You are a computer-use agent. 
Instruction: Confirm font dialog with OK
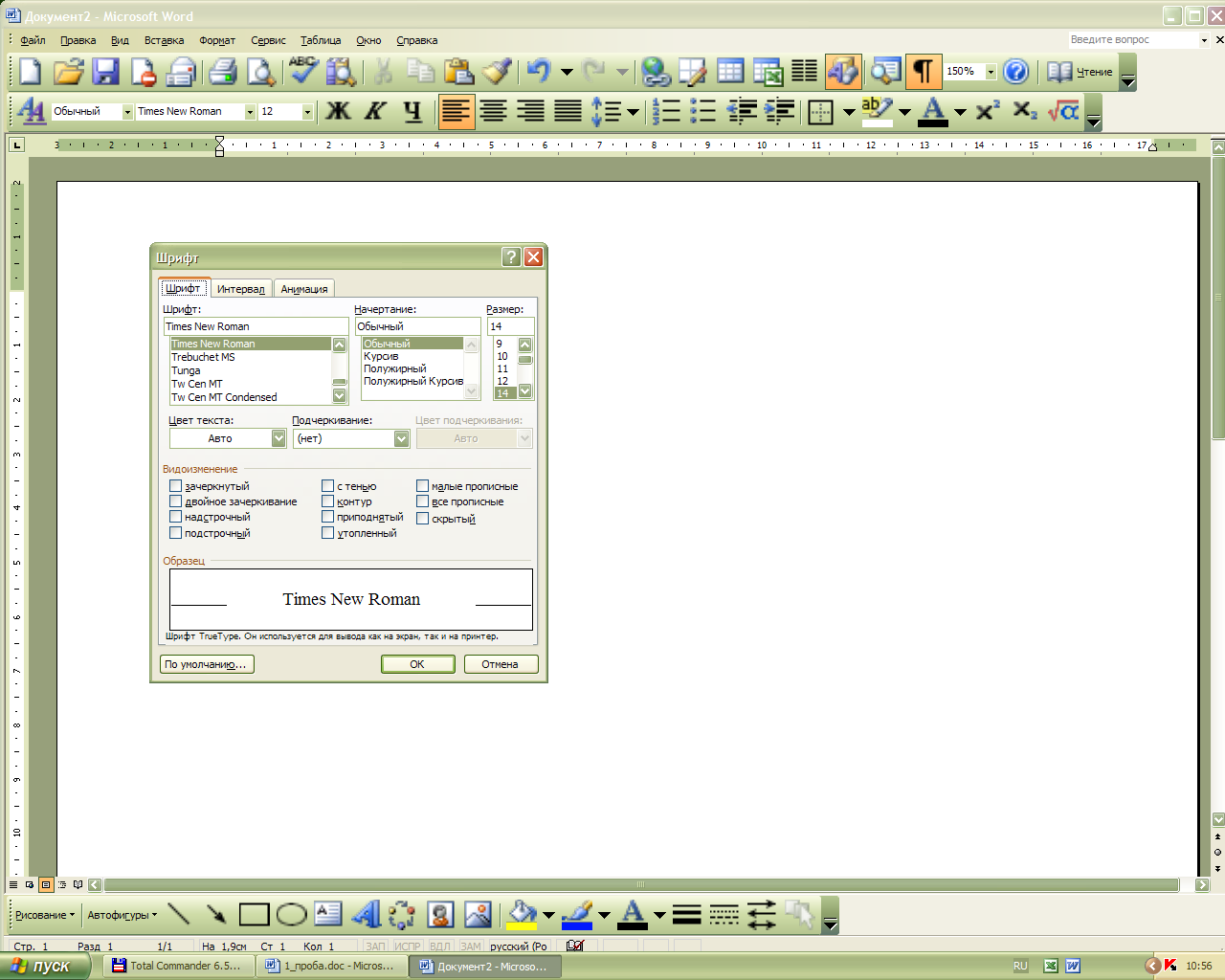[x=417, y=664]
